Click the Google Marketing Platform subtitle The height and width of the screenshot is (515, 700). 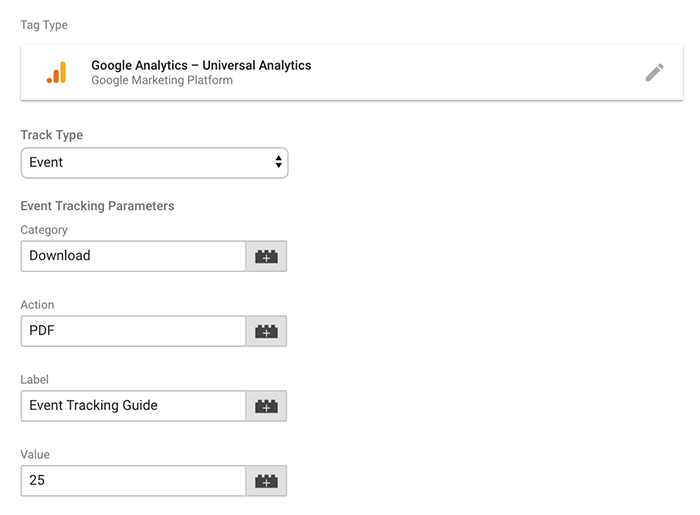pyautogui.click(x=162, y=80)
